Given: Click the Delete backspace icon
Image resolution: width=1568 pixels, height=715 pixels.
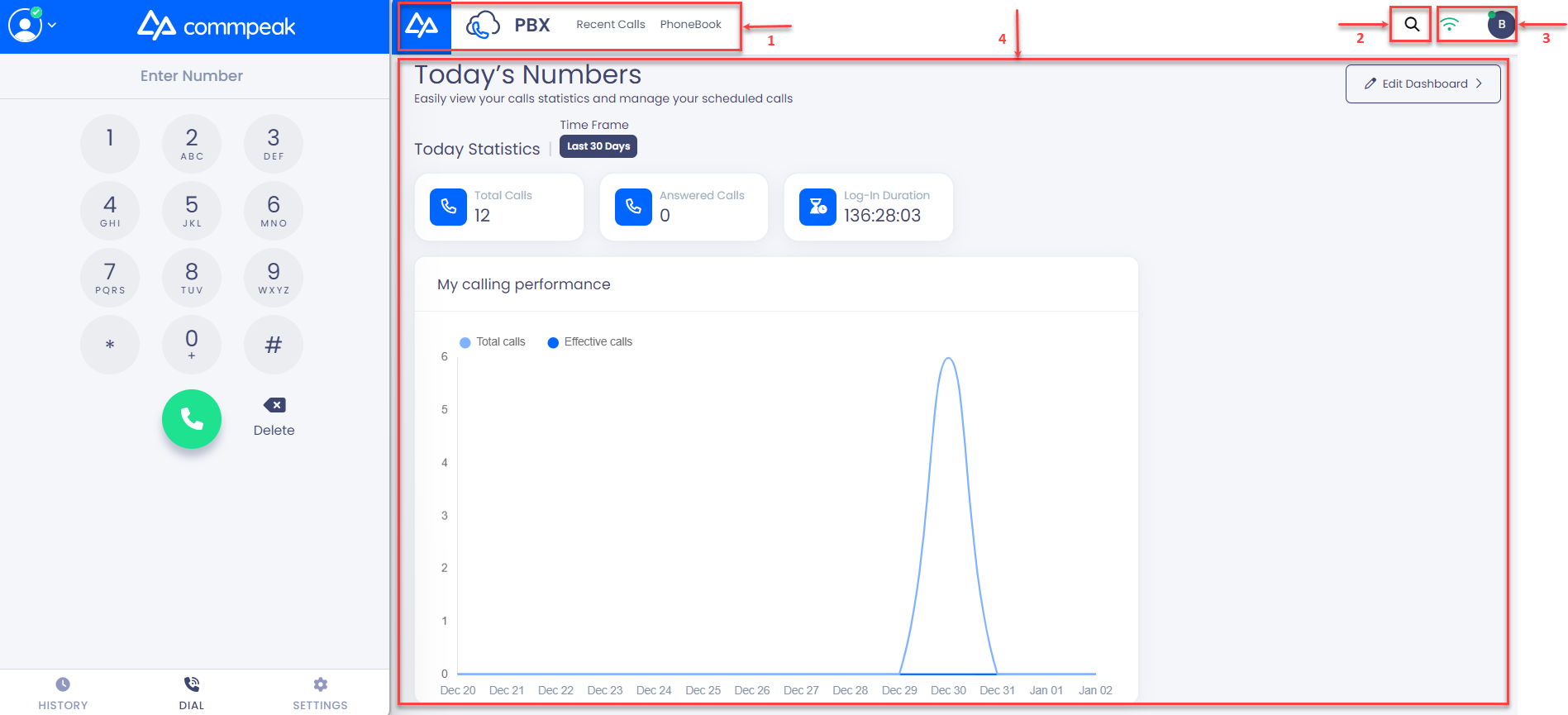Looking at the screenshot, I should point(274,405).
